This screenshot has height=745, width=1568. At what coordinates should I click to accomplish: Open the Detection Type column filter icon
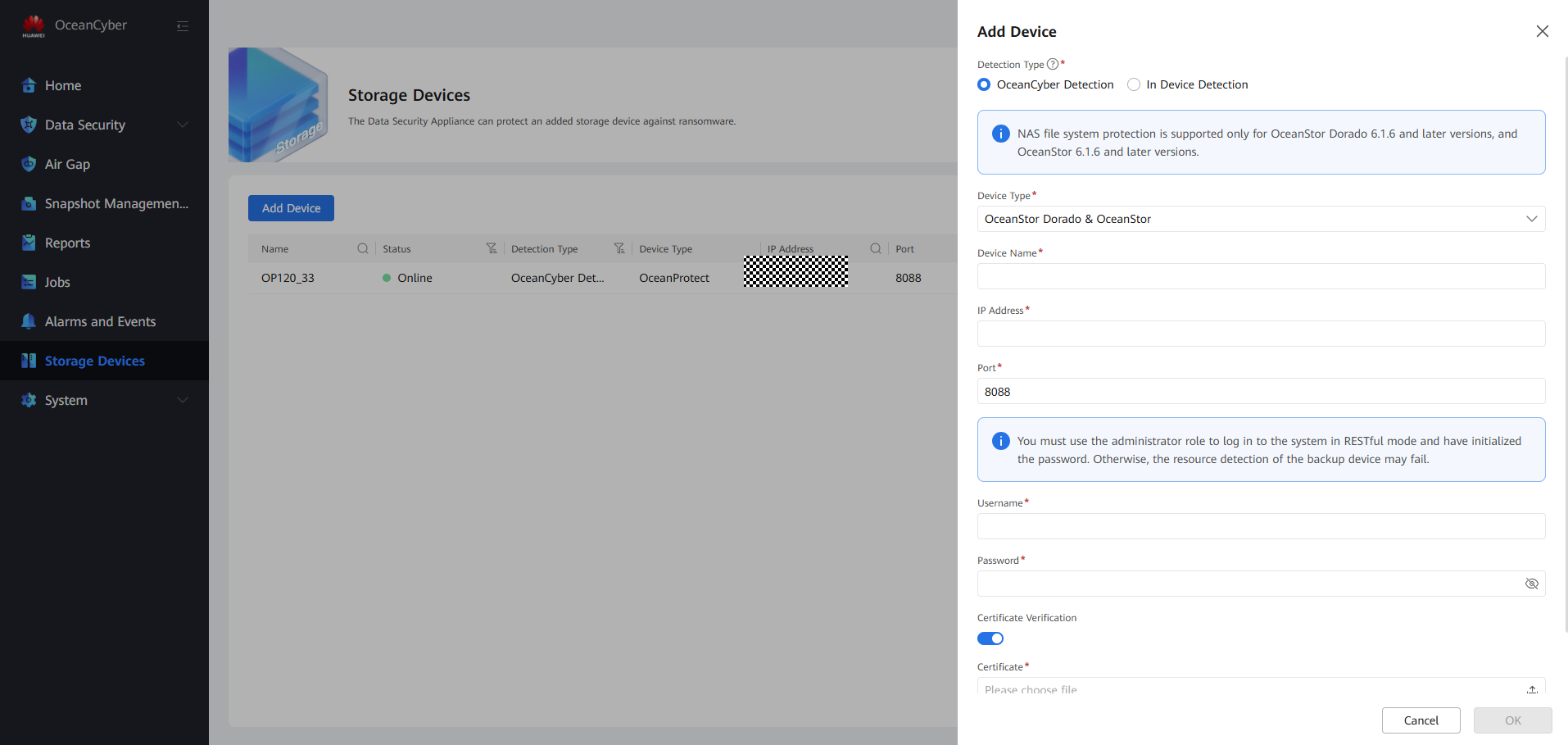[x=619, y=248]
